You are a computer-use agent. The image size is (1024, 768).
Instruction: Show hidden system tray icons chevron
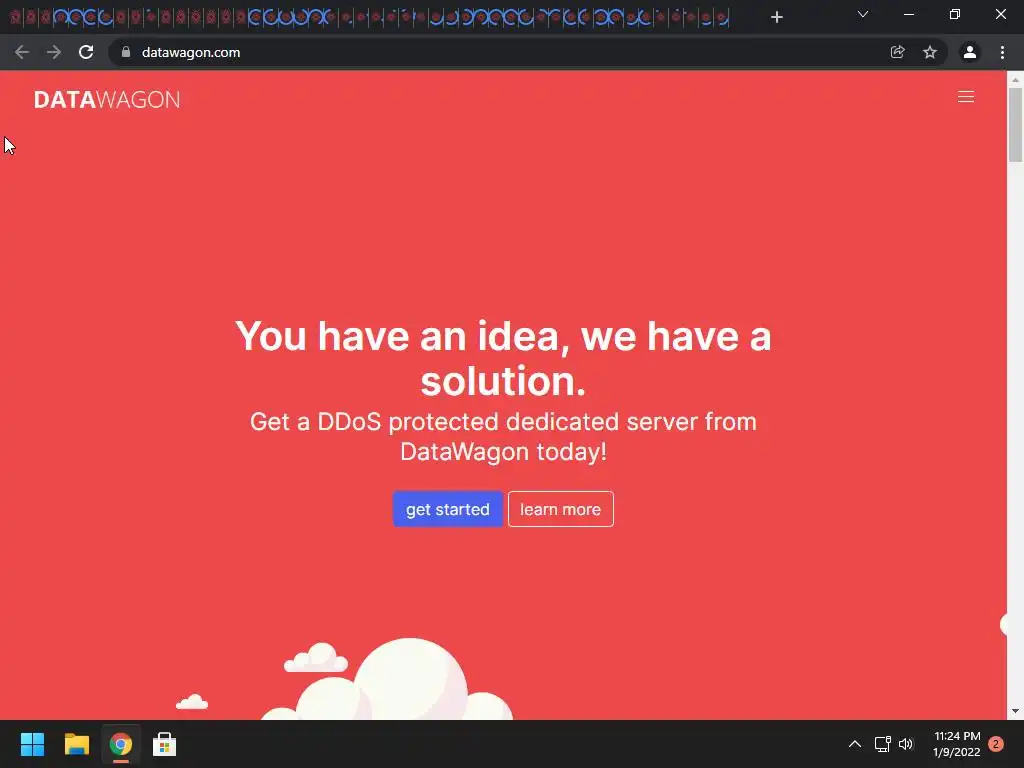(854, 744)
